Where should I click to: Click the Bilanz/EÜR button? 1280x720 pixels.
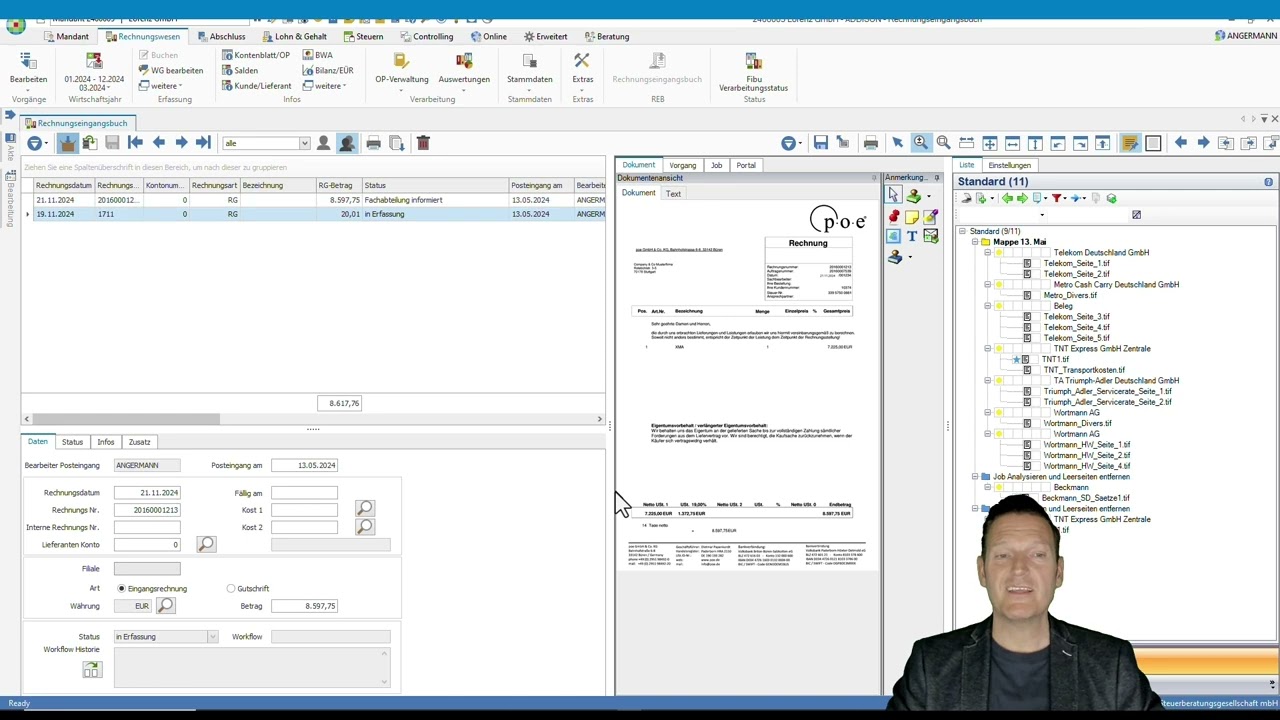(x=328, y=70)
